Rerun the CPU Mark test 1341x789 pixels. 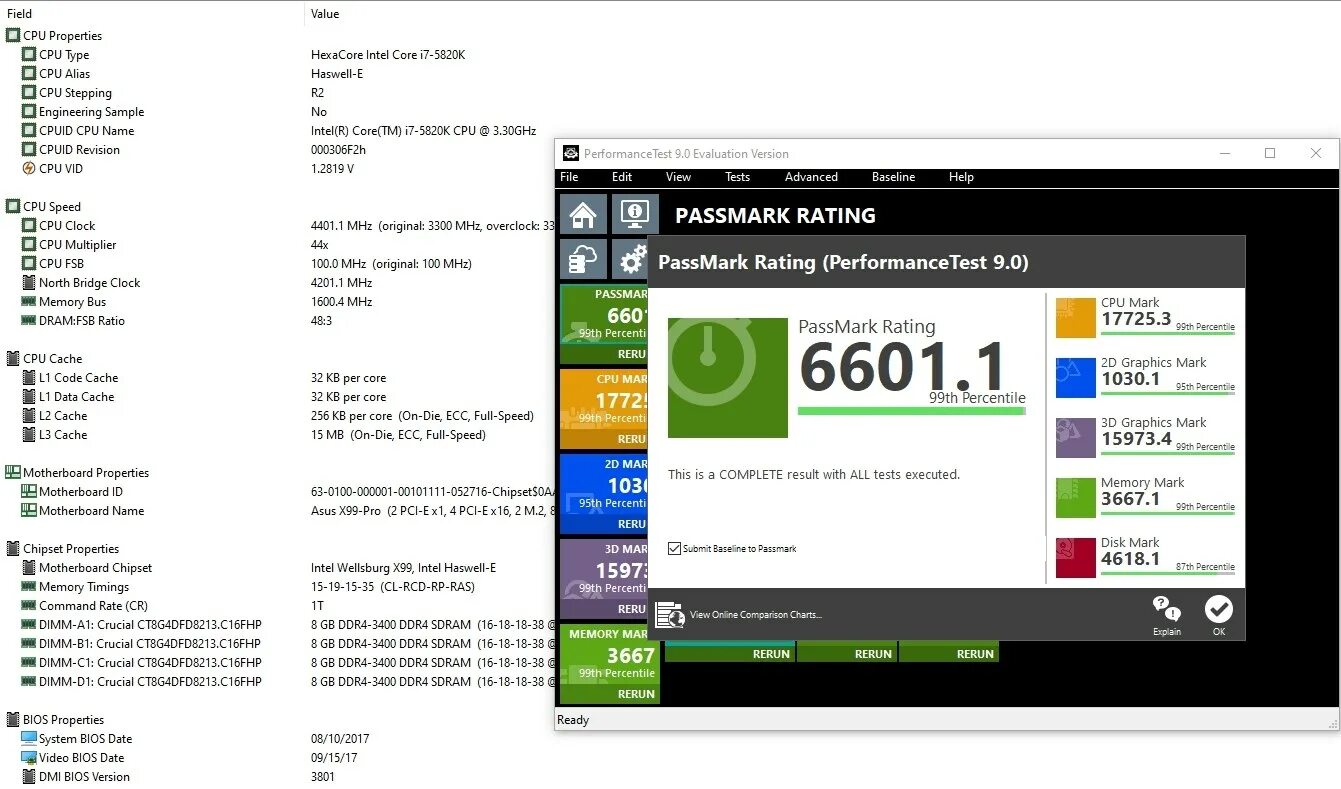(631, 439)
